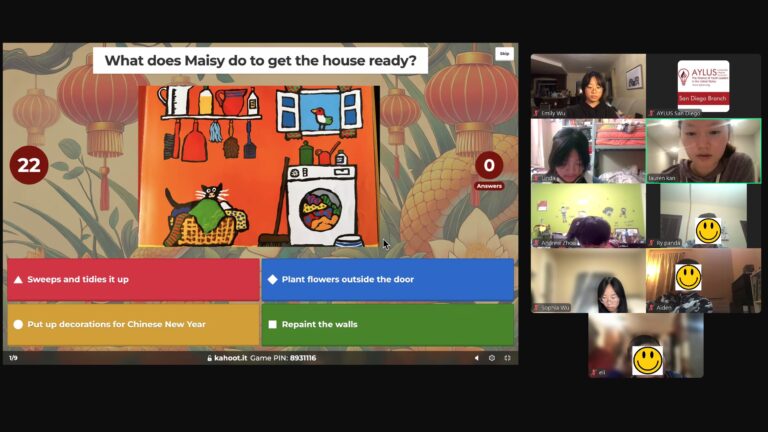This screenshot has width=768, height=432.
Task: Select Lauren Kan's highlighted video tile
Action: [x=703, y=151]
